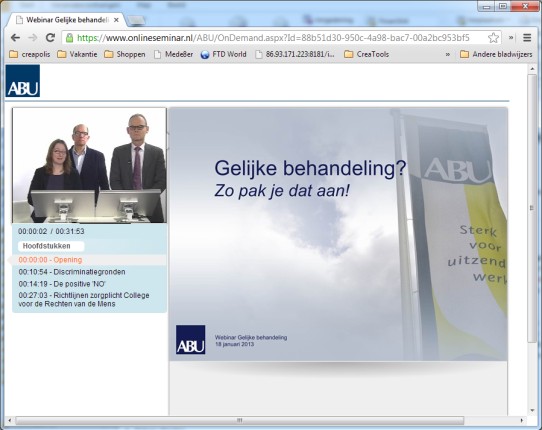Jump to chapter 00:10:54 Discriminatiegronden
The height and width of the screenshot is (430, 542).
(x=72, y=272)
